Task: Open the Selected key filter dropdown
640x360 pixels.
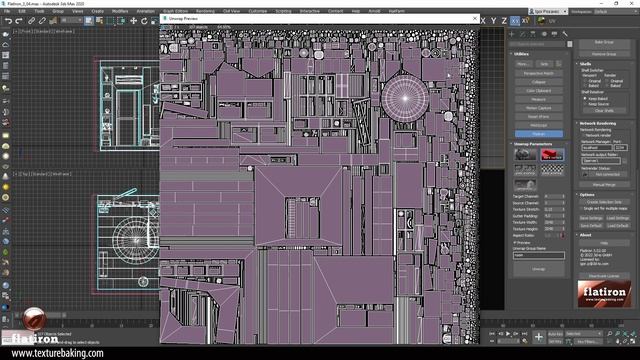Action: pos(584,334)
